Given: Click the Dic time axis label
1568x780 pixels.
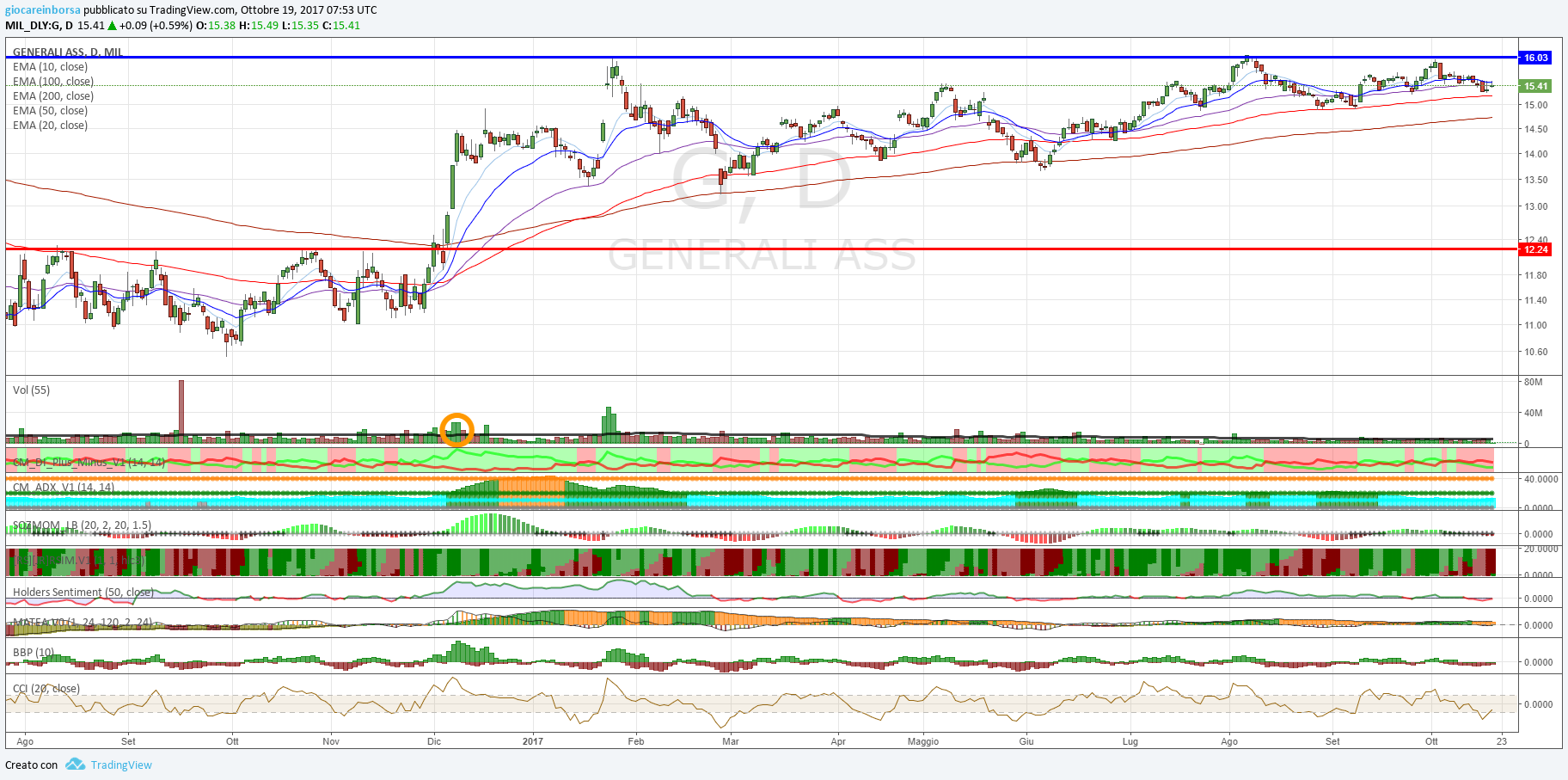Looking at the screenshot, I should pos(434,741).
